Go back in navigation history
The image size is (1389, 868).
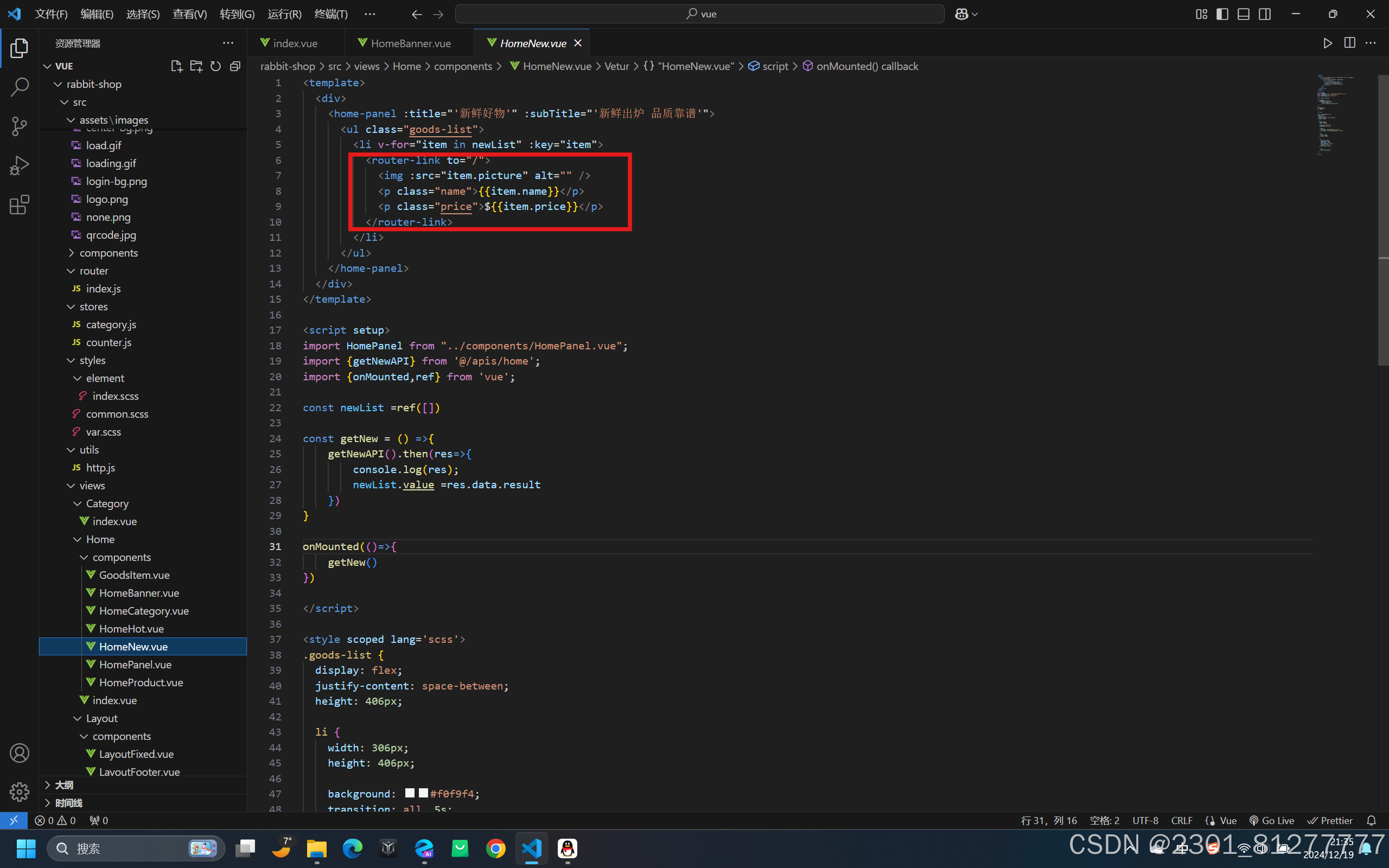[x=417, y=14]
